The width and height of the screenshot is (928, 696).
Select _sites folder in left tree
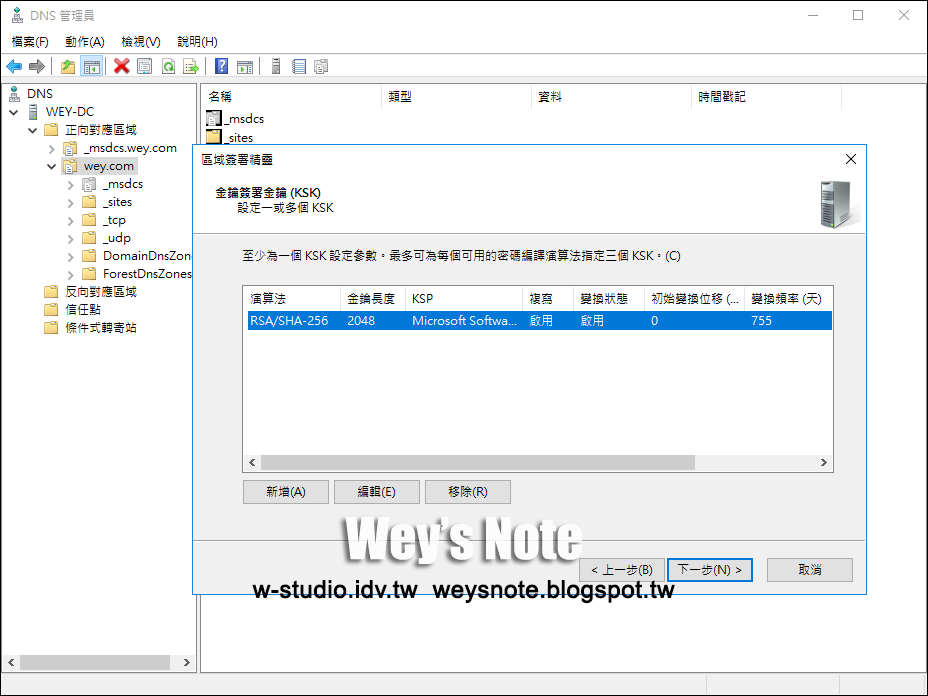click(117, 202)
